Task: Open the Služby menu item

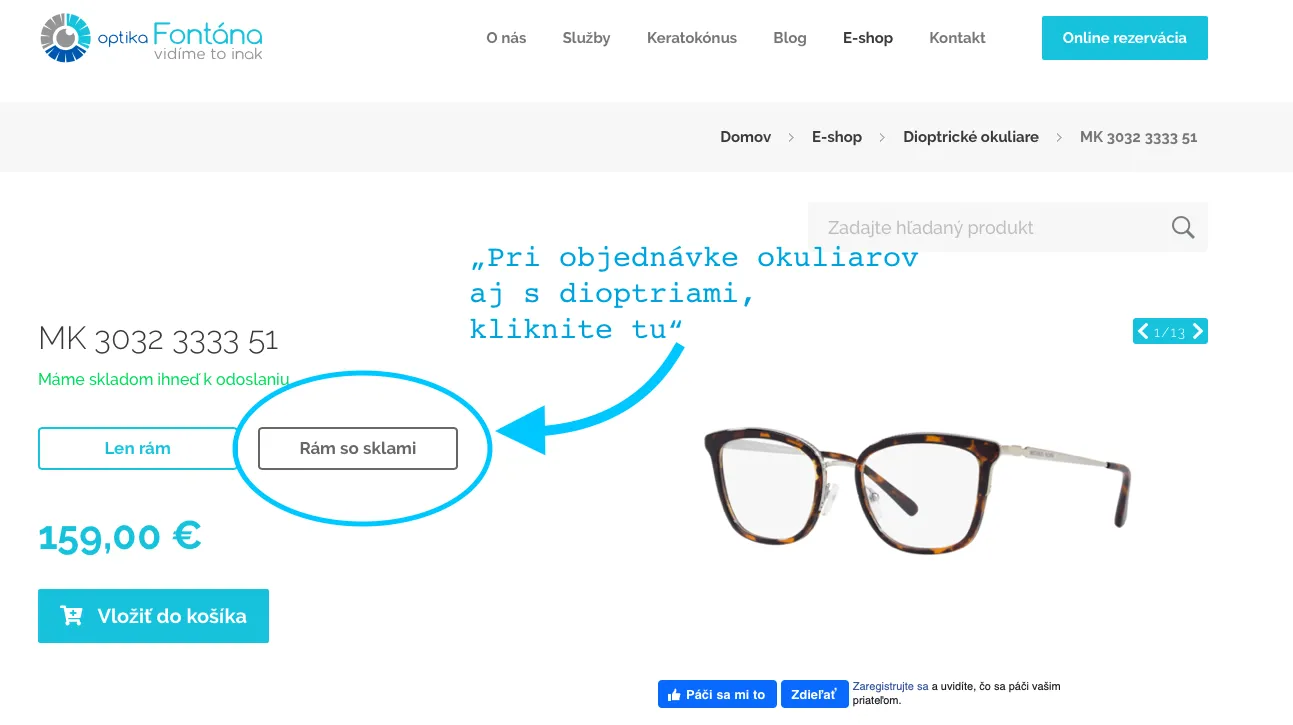Action: (x=586, y=38)
